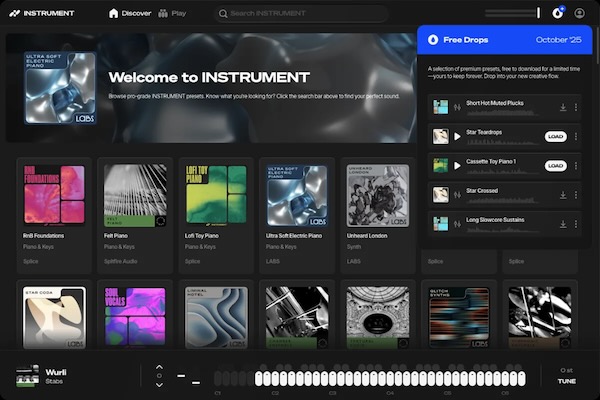Preview-play the Star Teardrops preset

pyautogui.click(x=457, y=136)
